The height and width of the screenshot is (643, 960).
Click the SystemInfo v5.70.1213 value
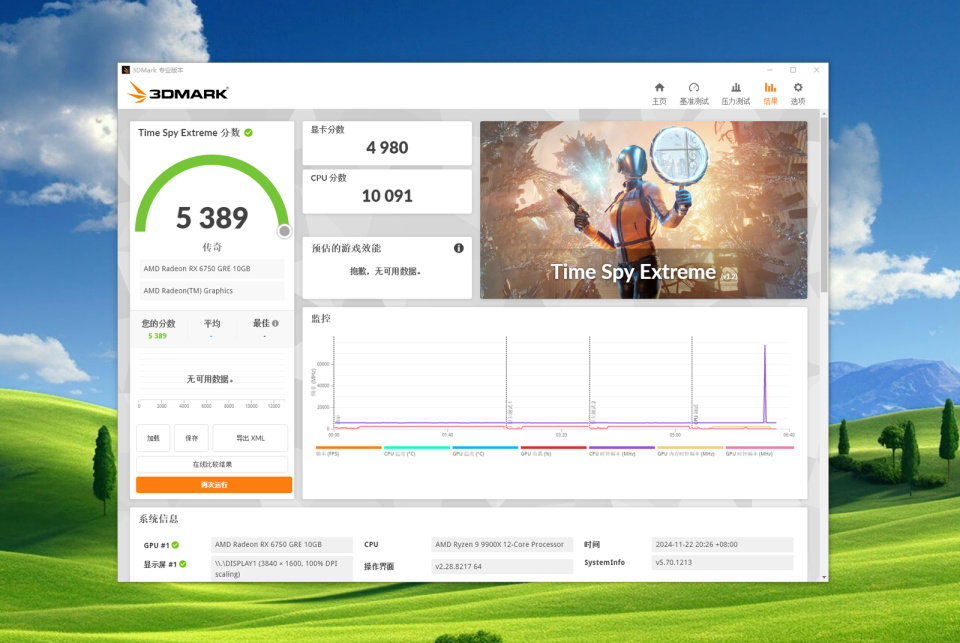pyautogui.click(x=722, y=562)
